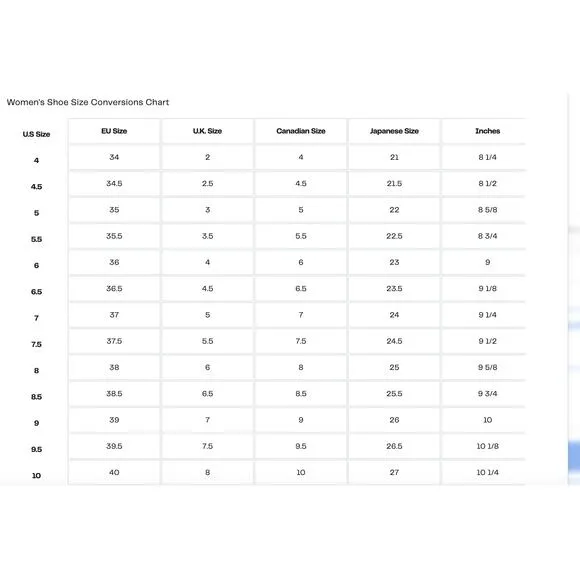Click the EU size 38.5 cell

tap(114, 394)
